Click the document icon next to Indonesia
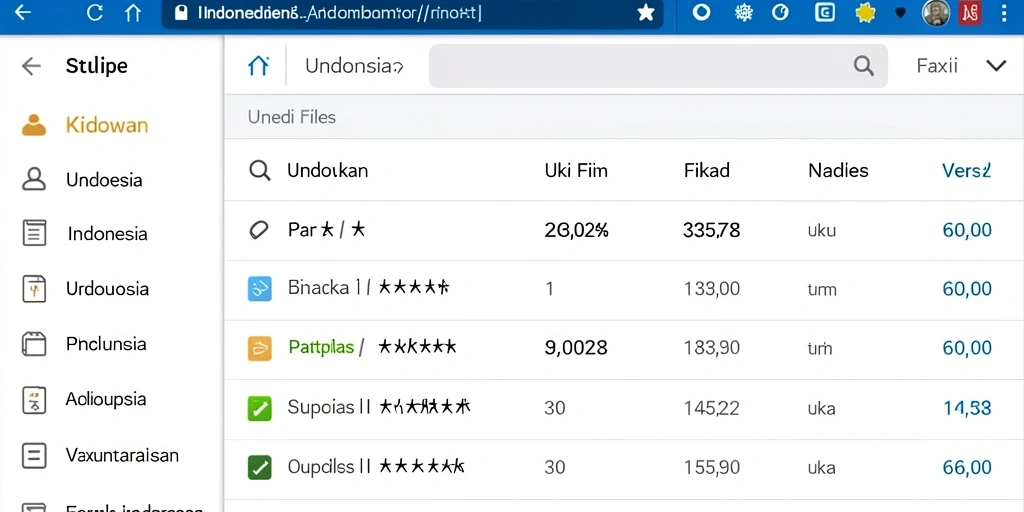This screenshot has height=512, width=1024. [34, 233]
